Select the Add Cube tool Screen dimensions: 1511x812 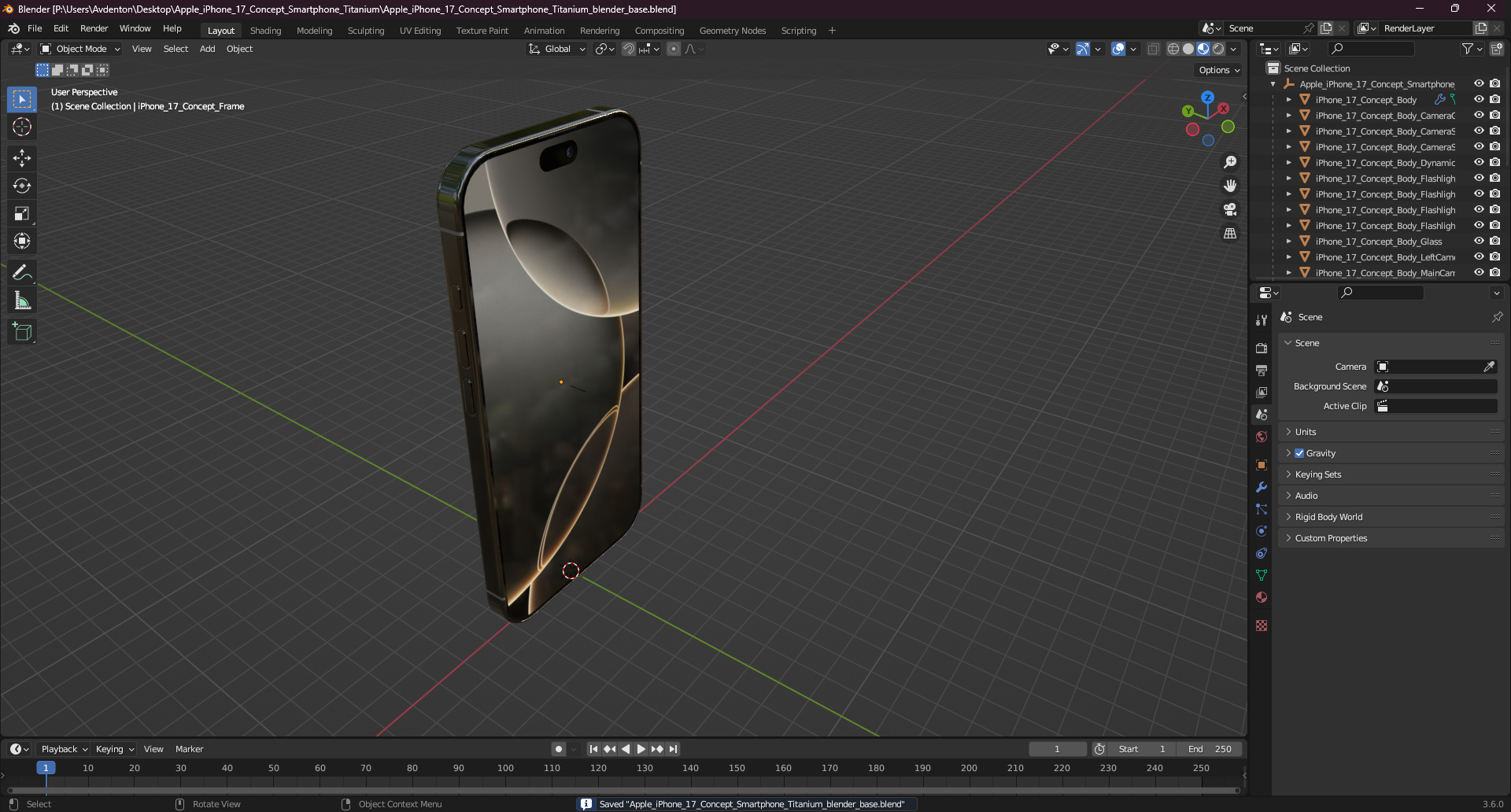click(22, 332)
